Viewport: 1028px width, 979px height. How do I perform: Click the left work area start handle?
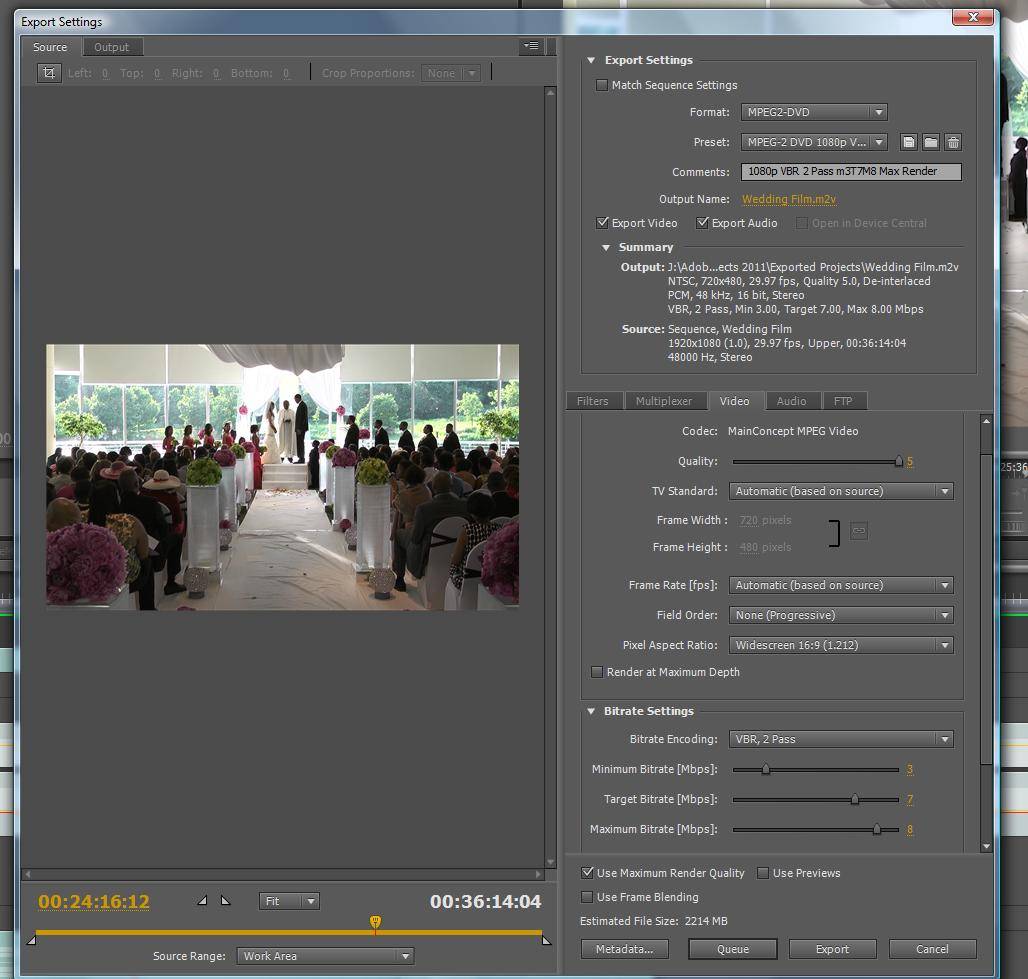coord(31,940)
